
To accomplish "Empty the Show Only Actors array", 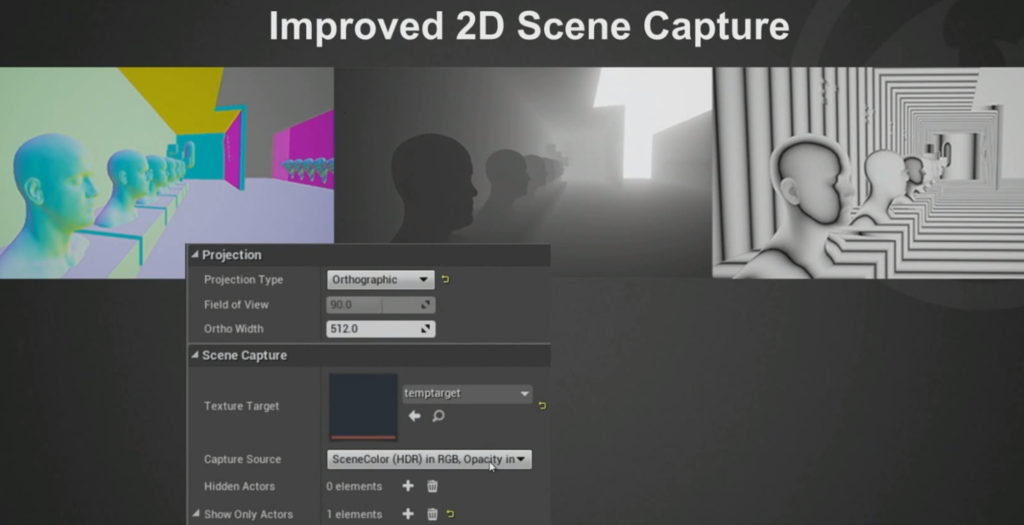I will (432, 514).
